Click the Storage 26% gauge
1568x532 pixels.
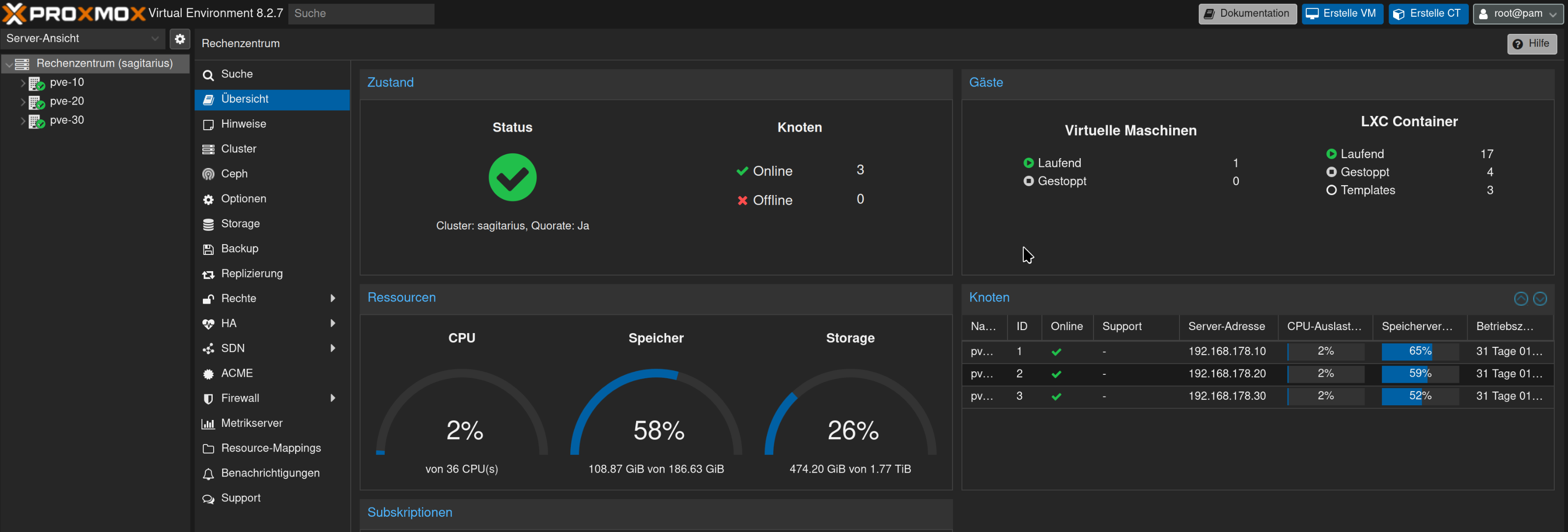pyautogui.click(x=850, y=412)
